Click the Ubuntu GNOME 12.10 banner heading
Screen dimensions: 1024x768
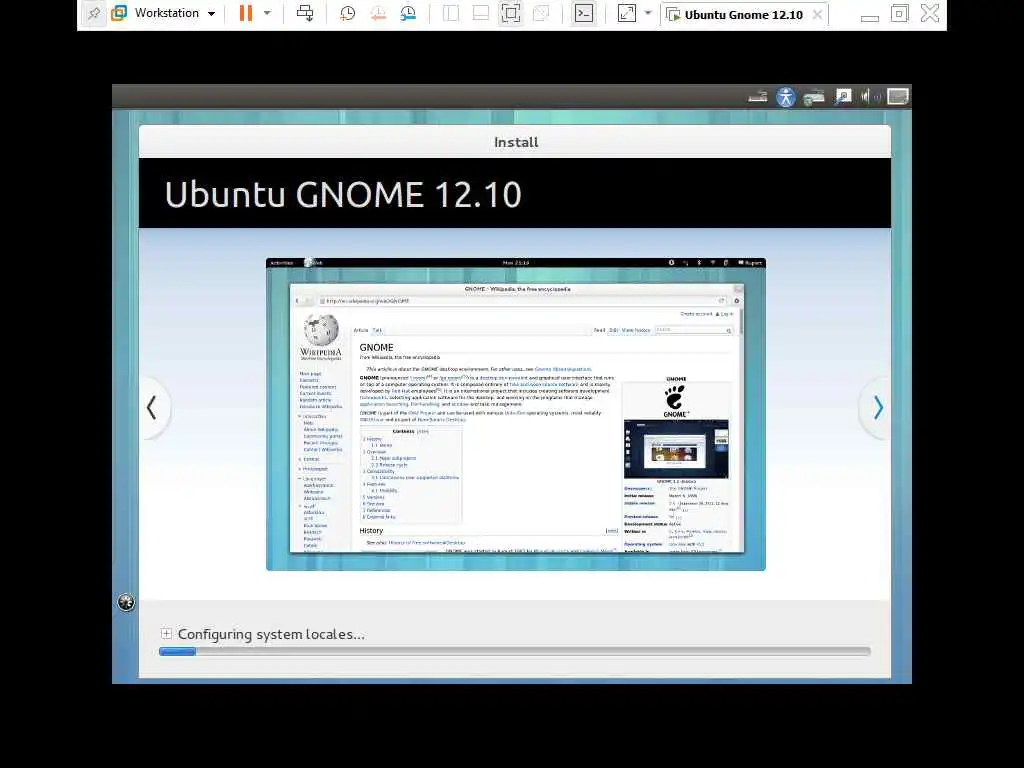pos(343,194)
